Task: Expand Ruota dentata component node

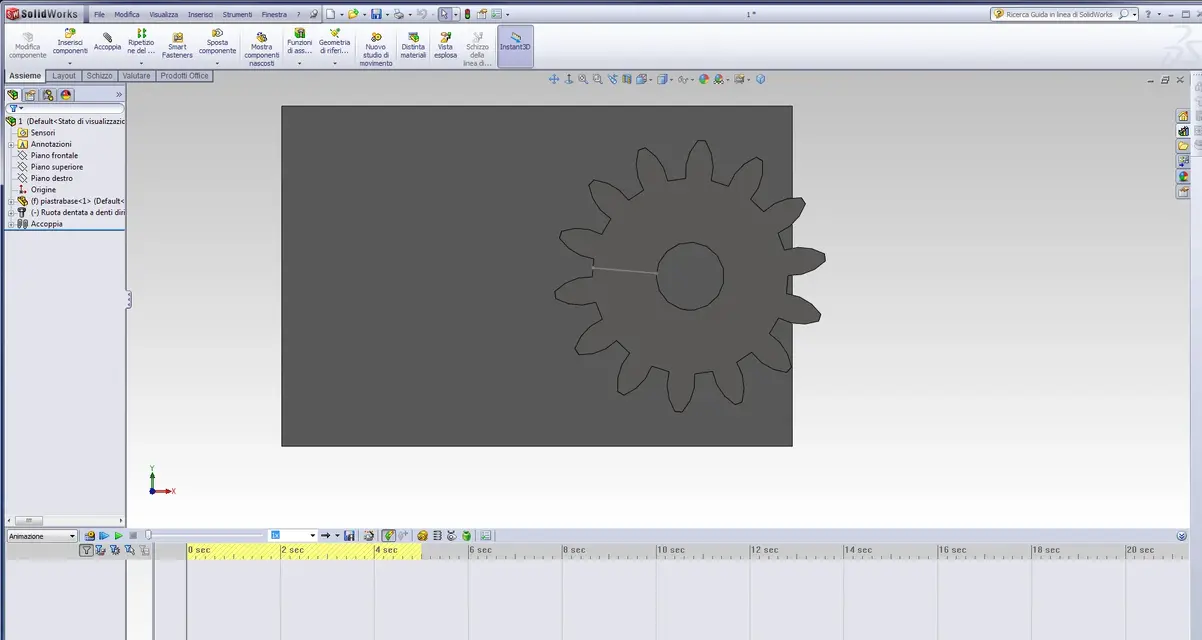Action: pos(11,212)
